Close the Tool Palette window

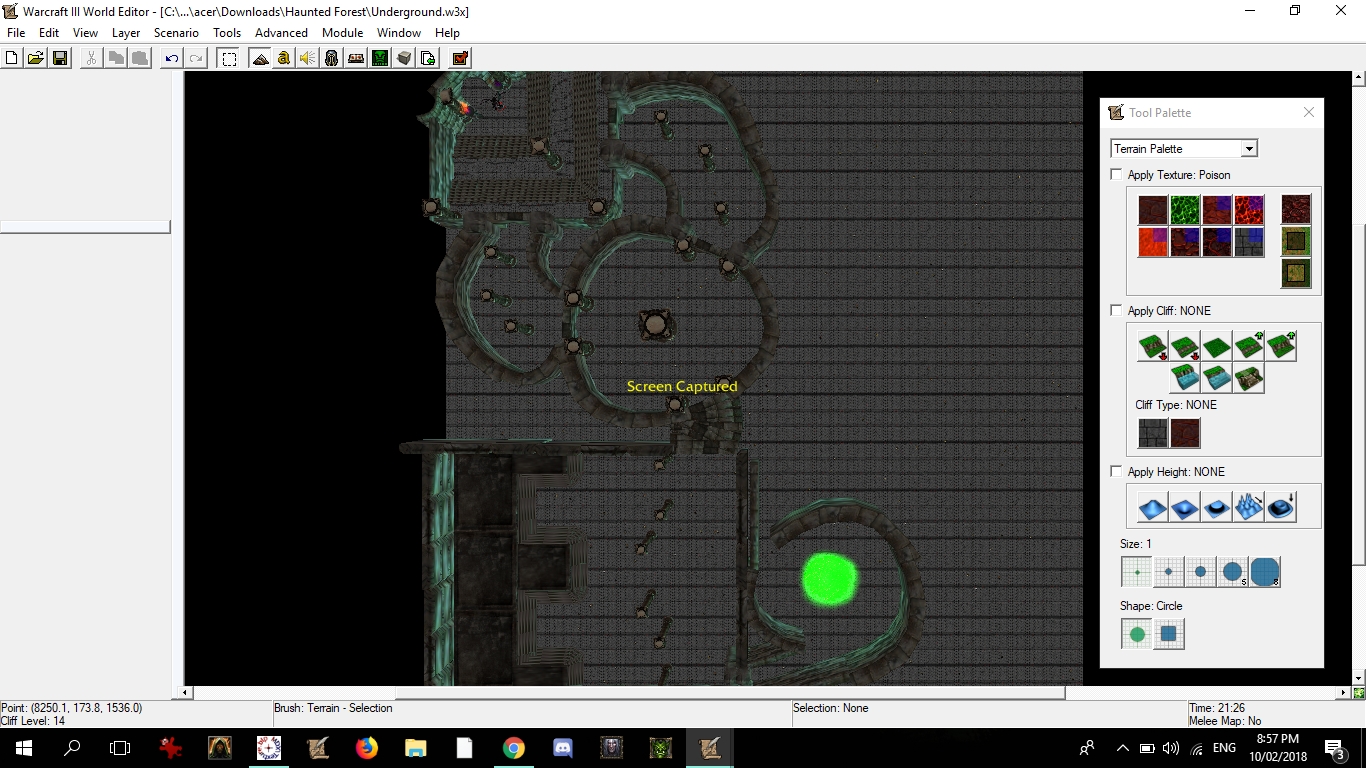point(1309,113)
